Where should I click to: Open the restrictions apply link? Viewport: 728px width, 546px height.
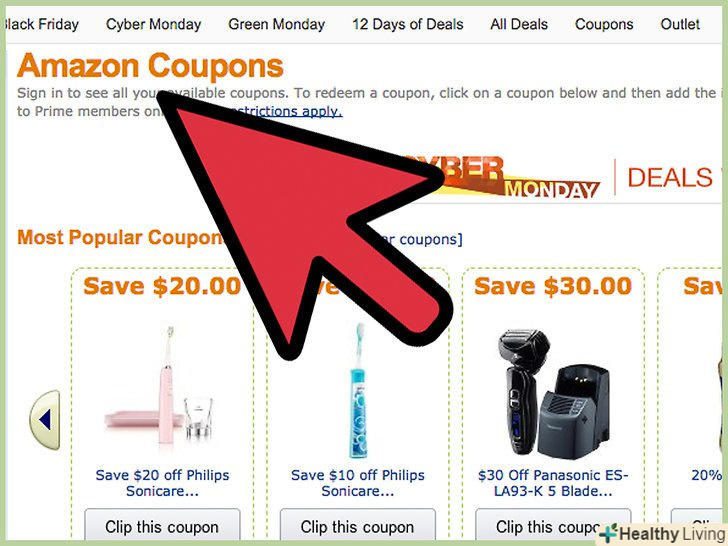click(287, 111)
